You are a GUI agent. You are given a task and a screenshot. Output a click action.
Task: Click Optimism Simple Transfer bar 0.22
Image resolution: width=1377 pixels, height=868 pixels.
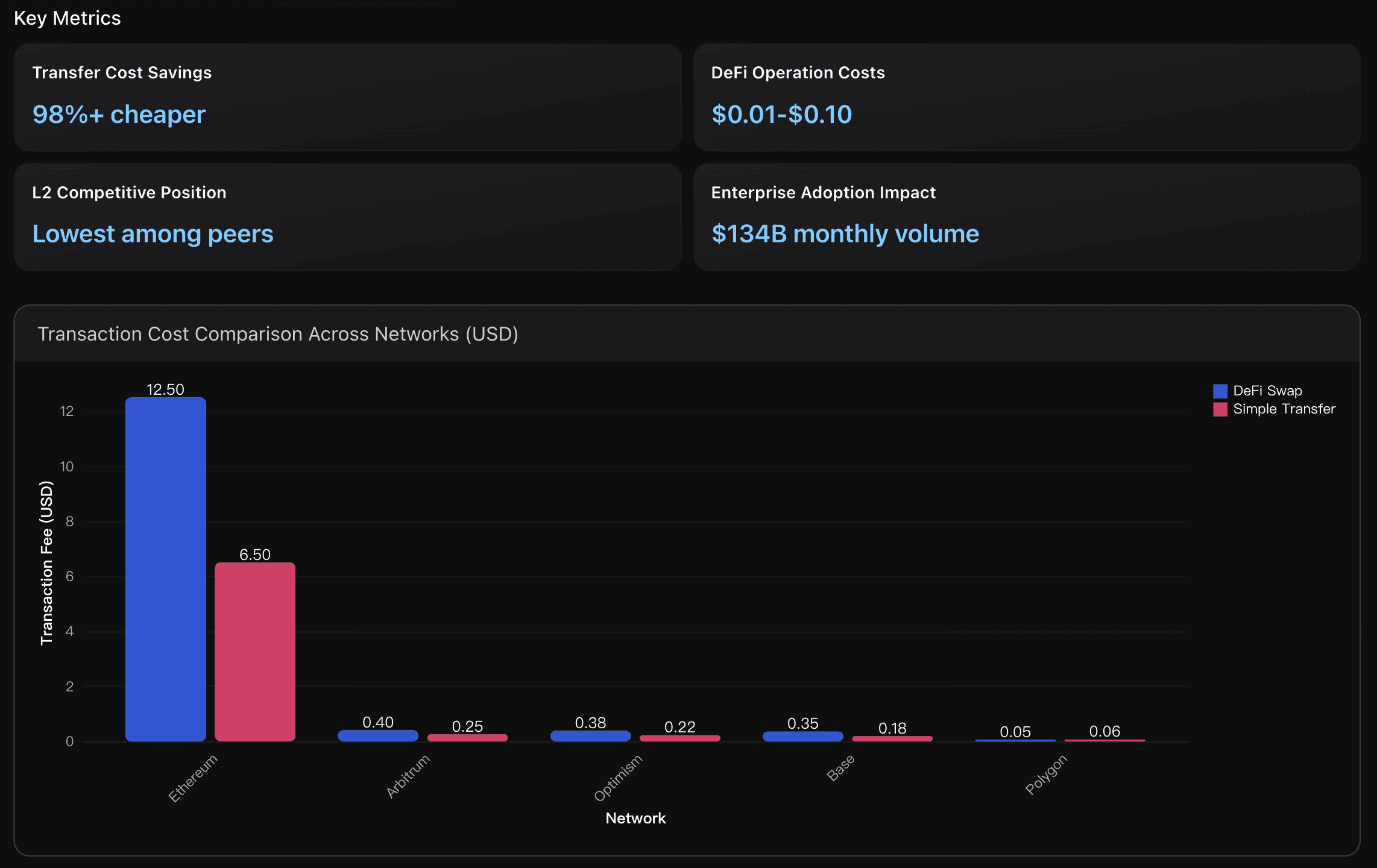679,738
